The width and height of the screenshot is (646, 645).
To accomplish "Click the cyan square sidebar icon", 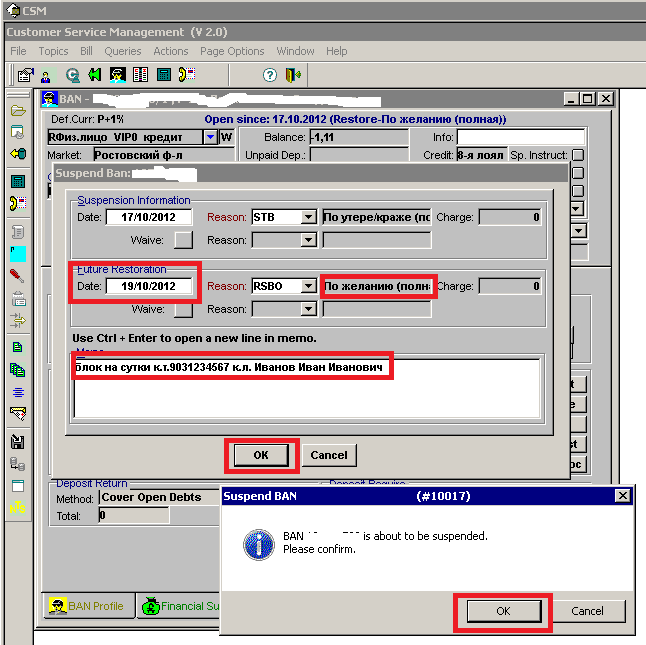I will click(18, 254).
